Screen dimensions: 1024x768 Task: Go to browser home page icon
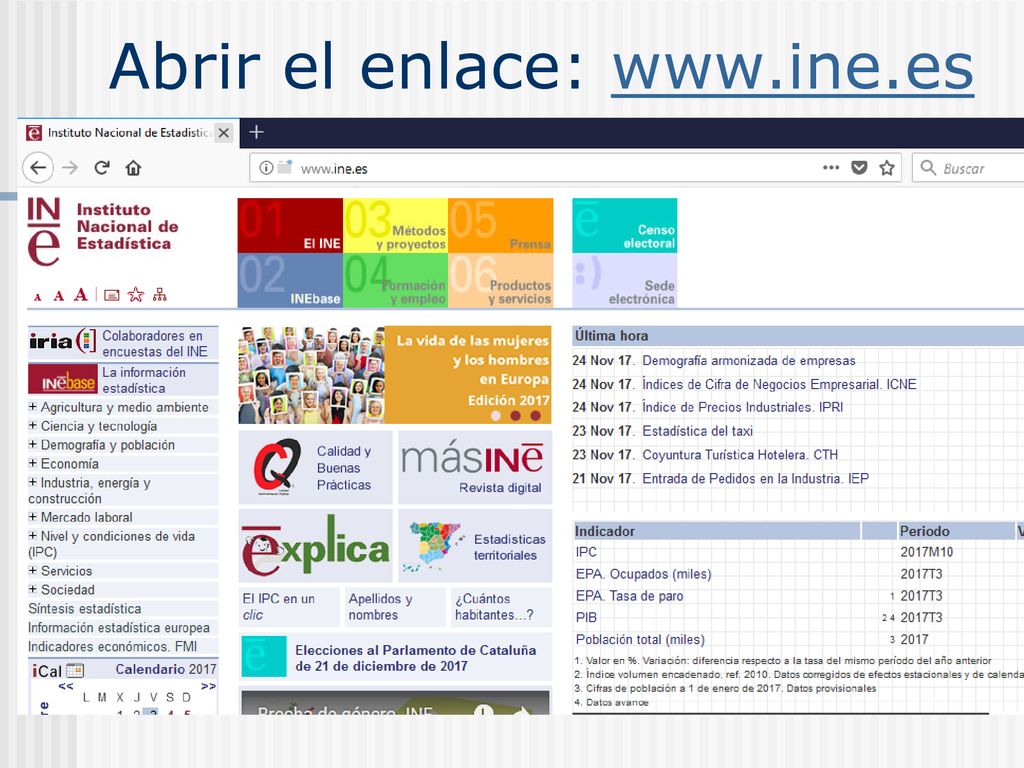[133, 168]
